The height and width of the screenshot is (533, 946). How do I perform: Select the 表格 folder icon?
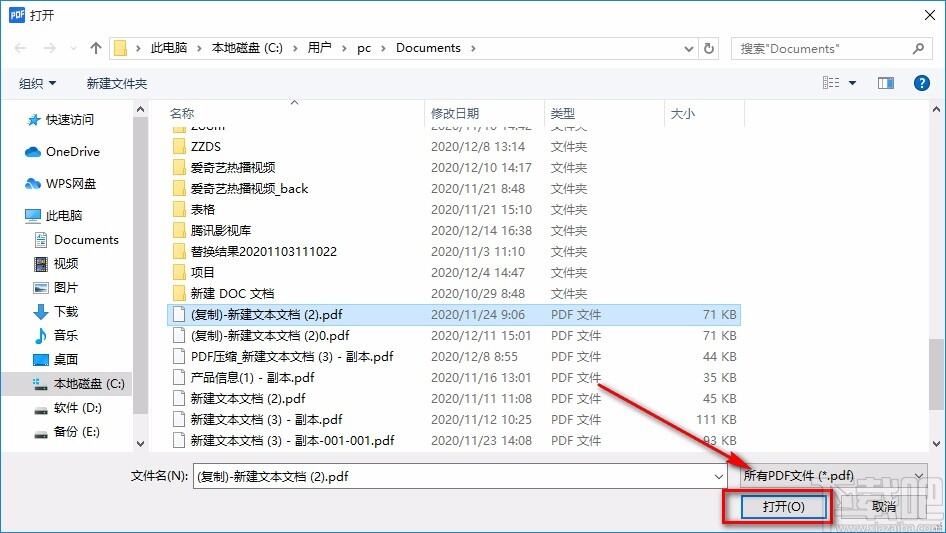(x=179, y=209)
